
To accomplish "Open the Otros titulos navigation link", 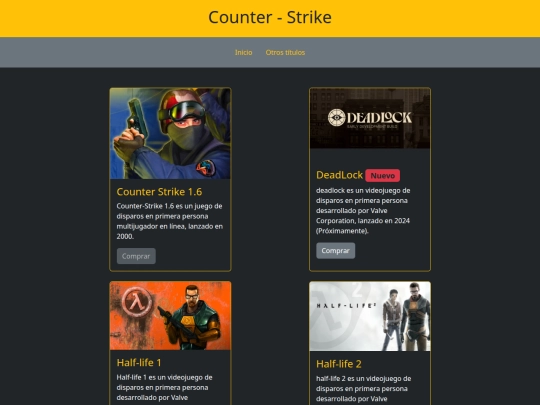I will 285,52.
